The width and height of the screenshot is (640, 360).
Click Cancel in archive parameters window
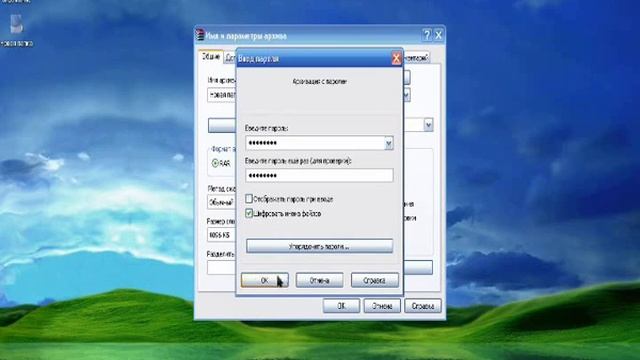tap(382, 306)
